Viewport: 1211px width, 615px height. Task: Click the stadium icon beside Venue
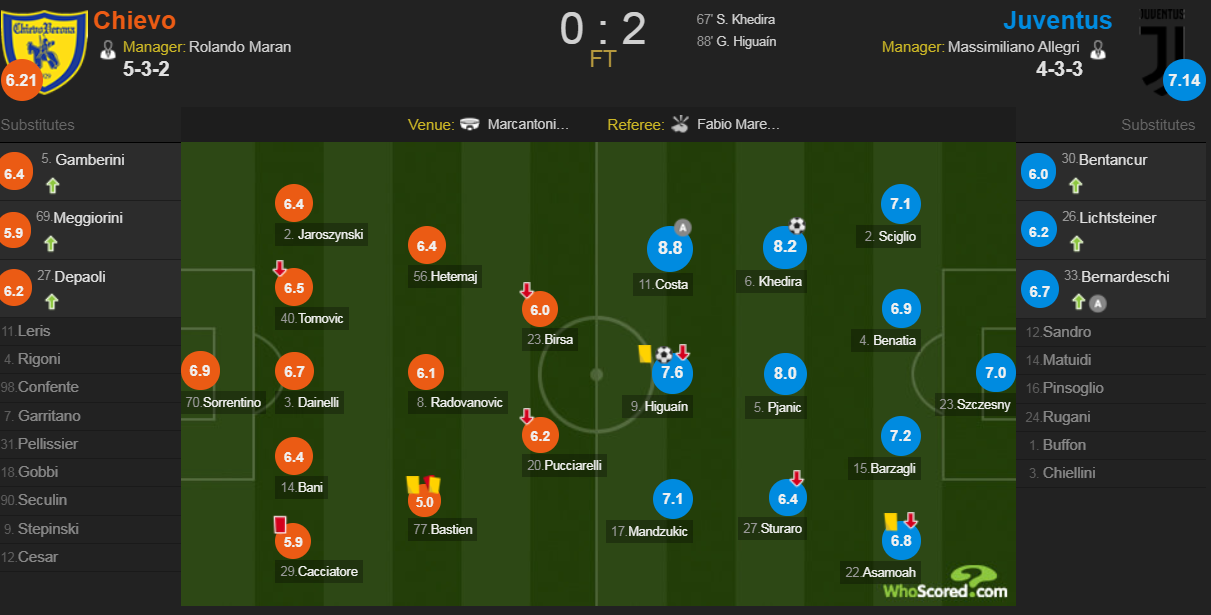(470, 125)
